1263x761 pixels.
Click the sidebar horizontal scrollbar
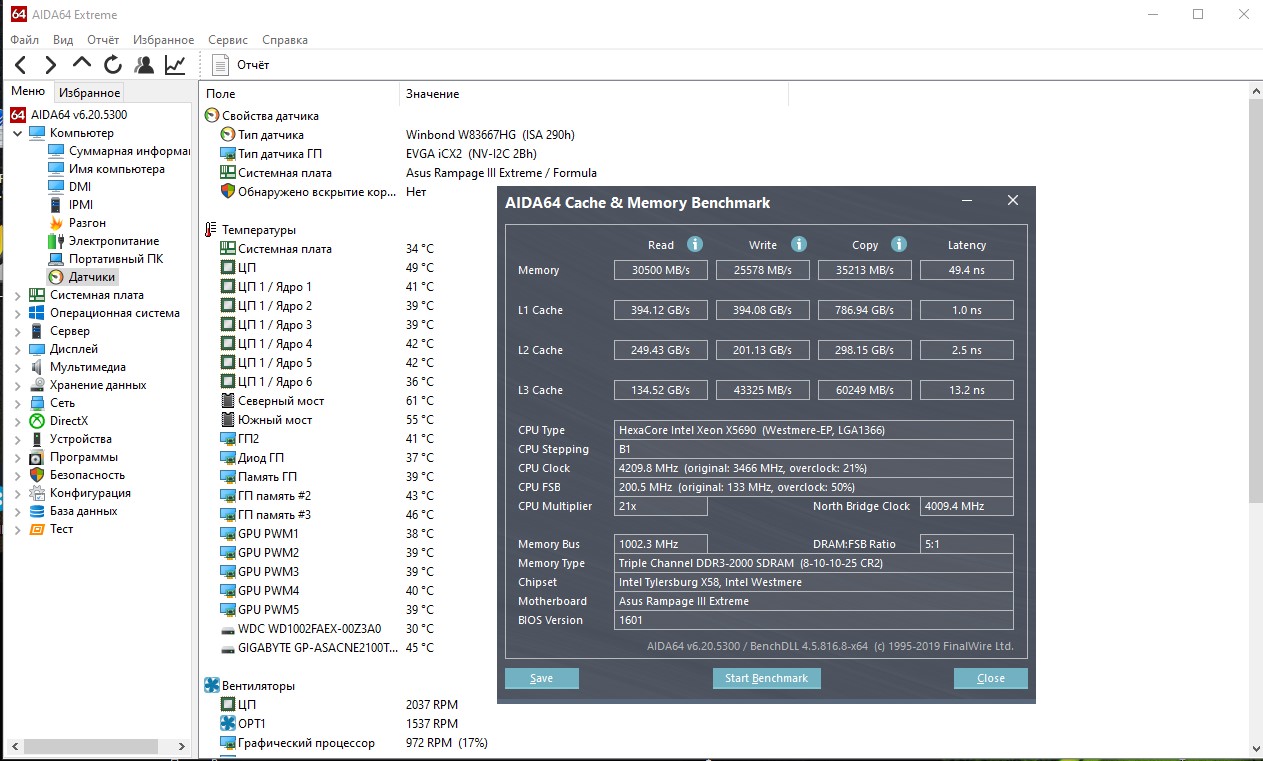92,746
